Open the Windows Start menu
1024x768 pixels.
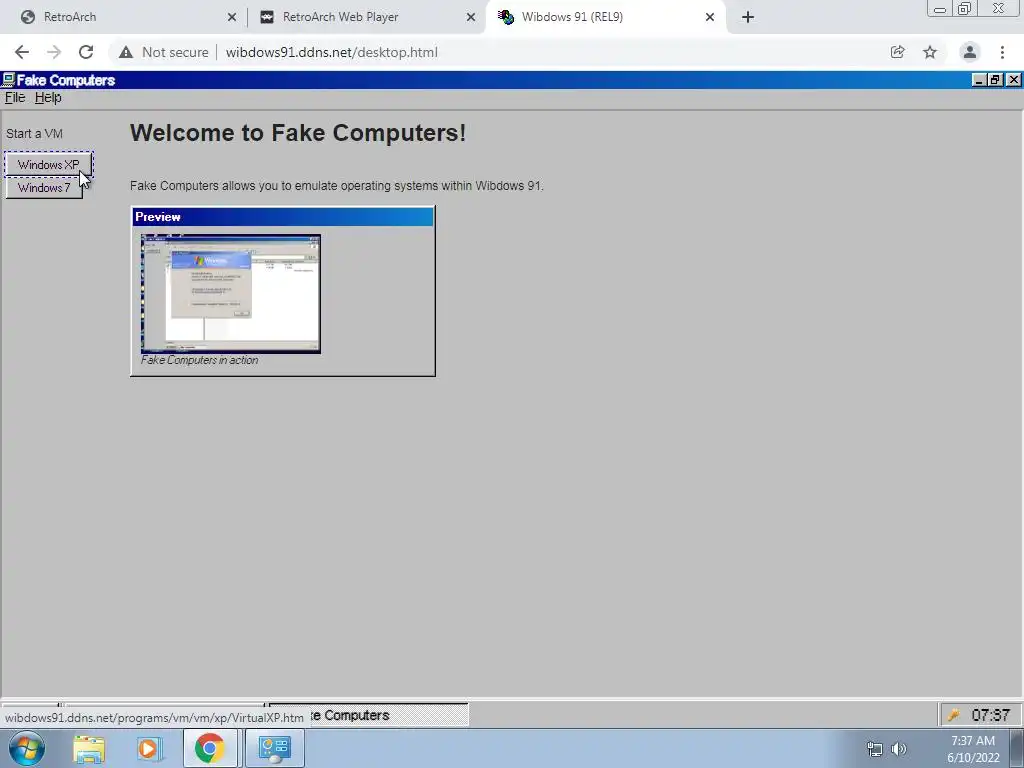coord(27,748)
